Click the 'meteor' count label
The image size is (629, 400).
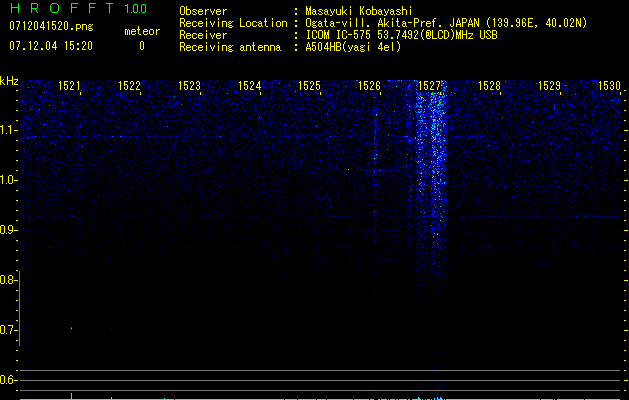click(x=142, y=32)
